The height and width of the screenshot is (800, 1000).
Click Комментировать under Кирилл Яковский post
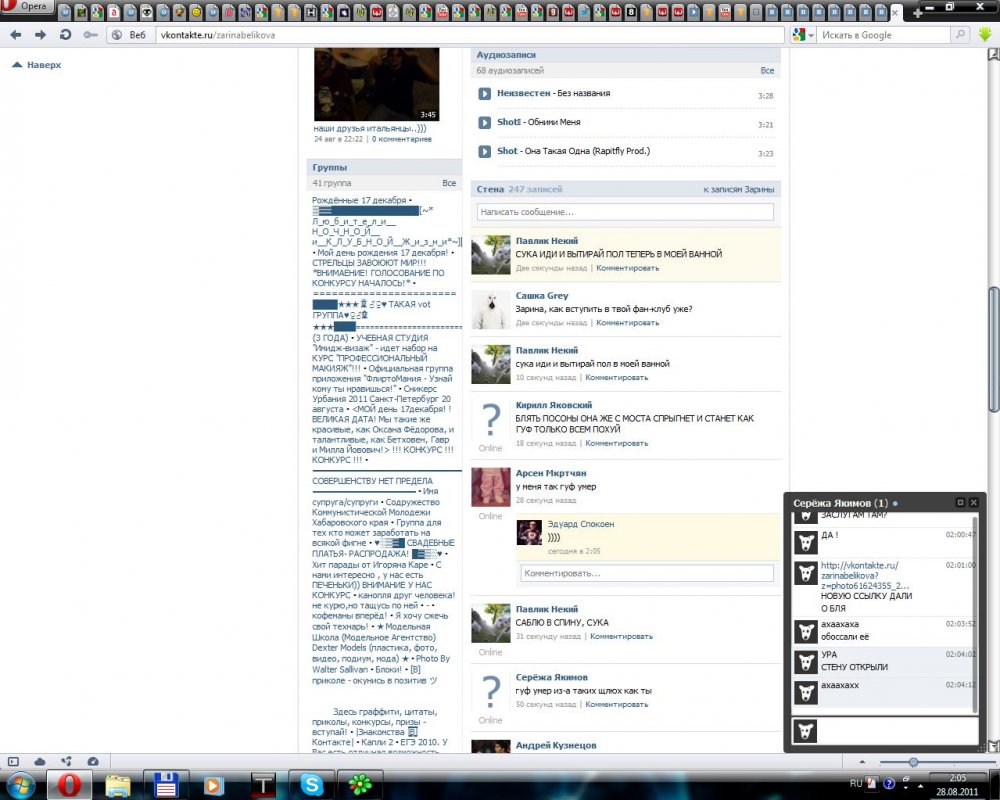(x=617, y=443)
